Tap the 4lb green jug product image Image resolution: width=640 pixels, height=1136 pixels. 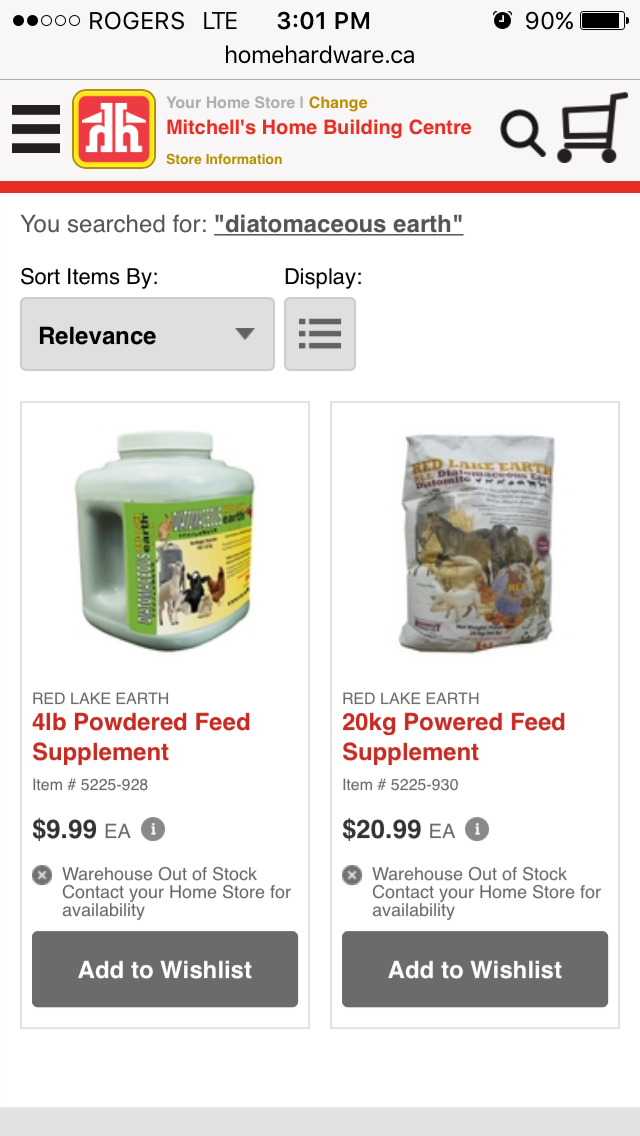[165, 541]
